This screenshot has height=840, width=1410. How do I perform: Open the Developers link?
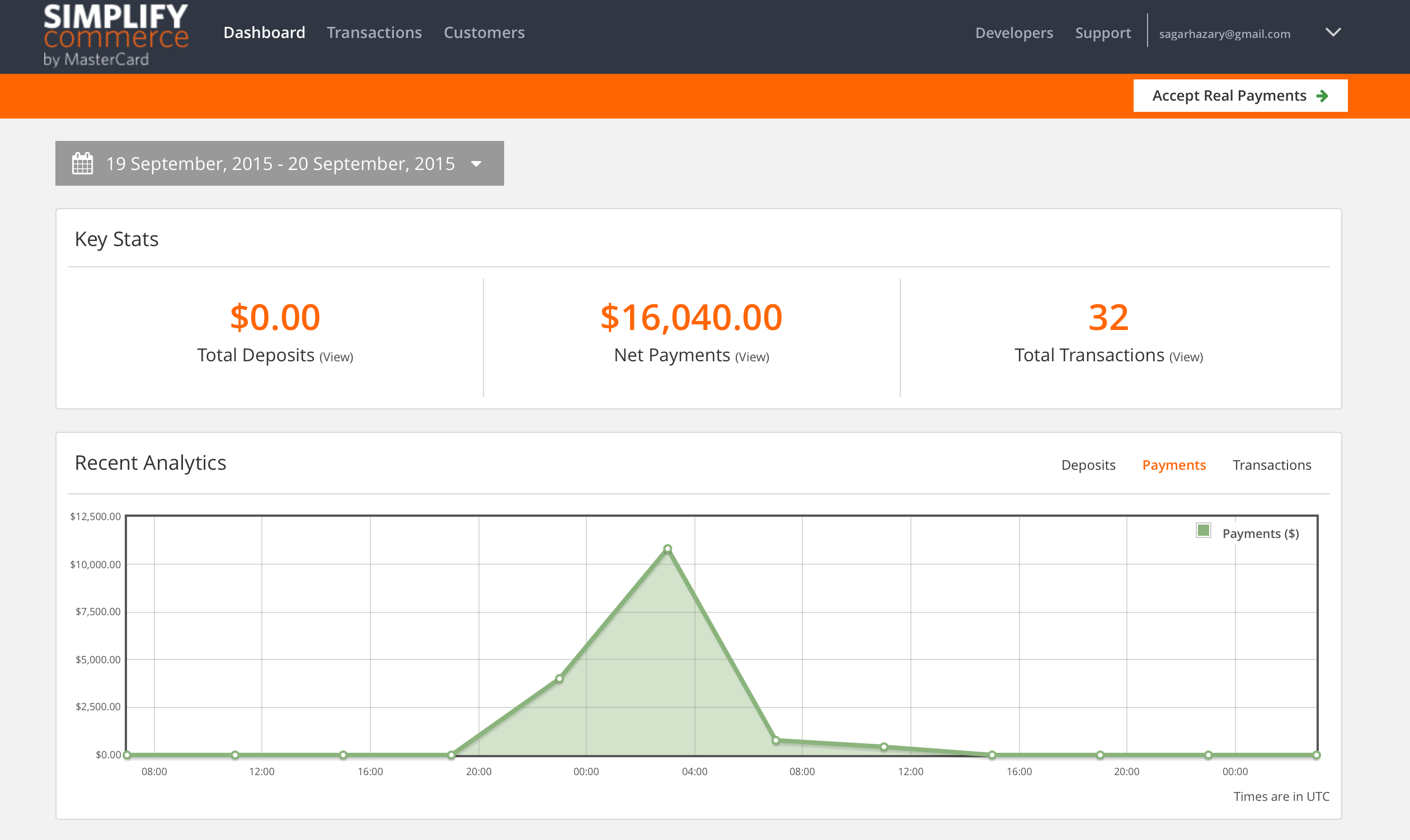[x=1014, y=33]
